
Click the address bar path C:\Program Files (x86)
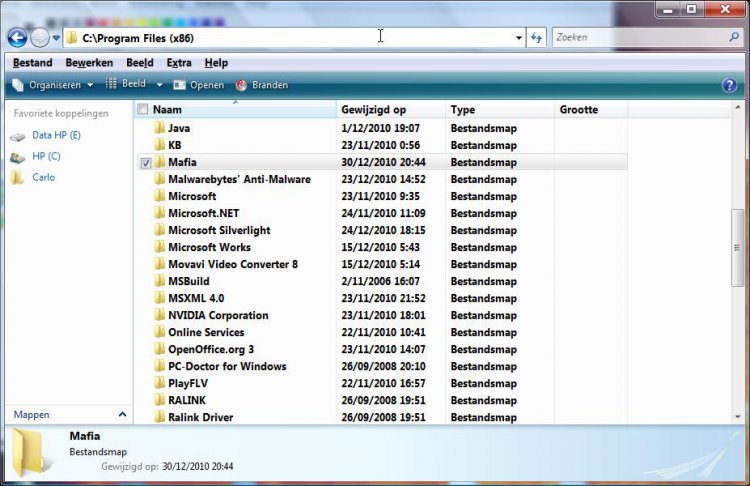coord(138,38)
